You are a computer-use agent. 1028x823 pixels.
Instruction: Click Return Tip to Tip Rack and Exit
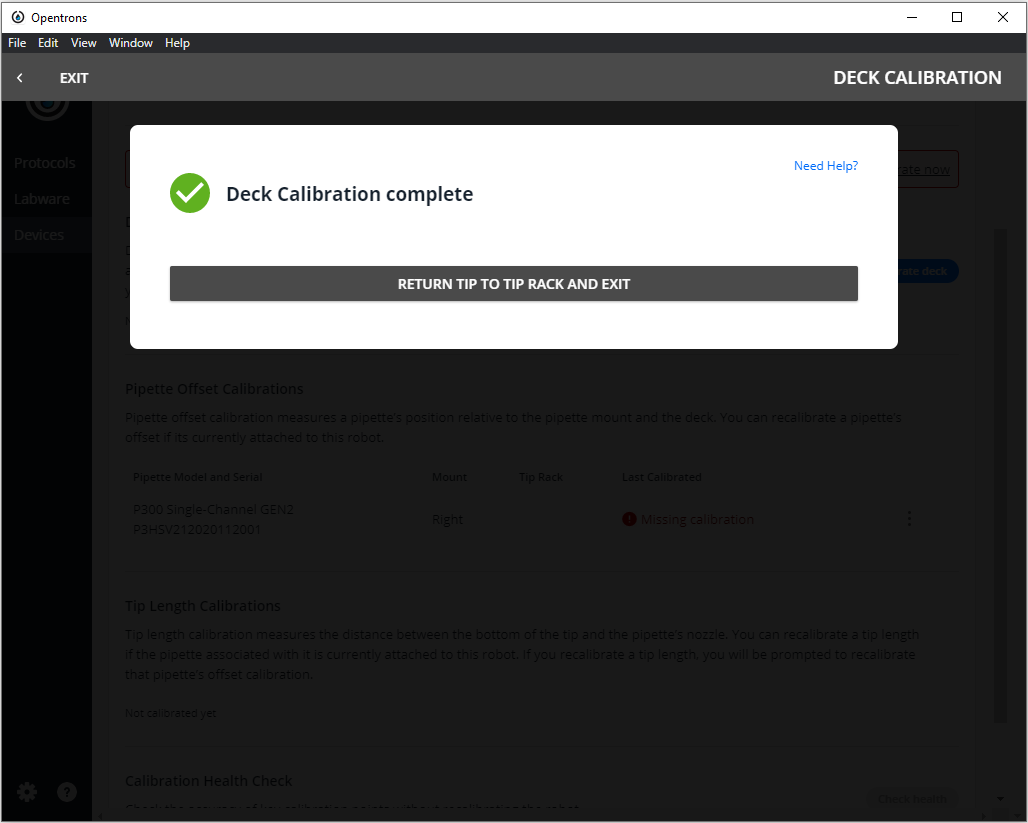tap(513, 283)
